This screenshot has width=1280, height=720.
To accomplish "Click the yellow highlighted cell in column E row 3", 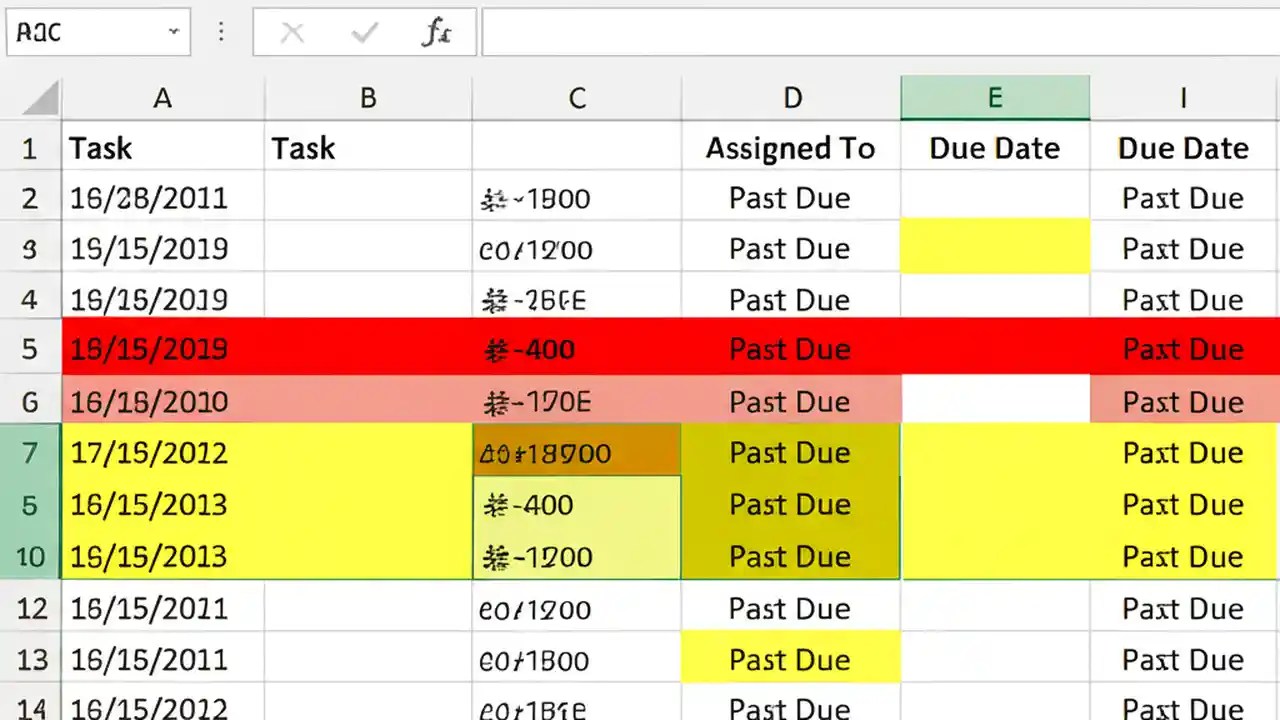I will 994,246.
